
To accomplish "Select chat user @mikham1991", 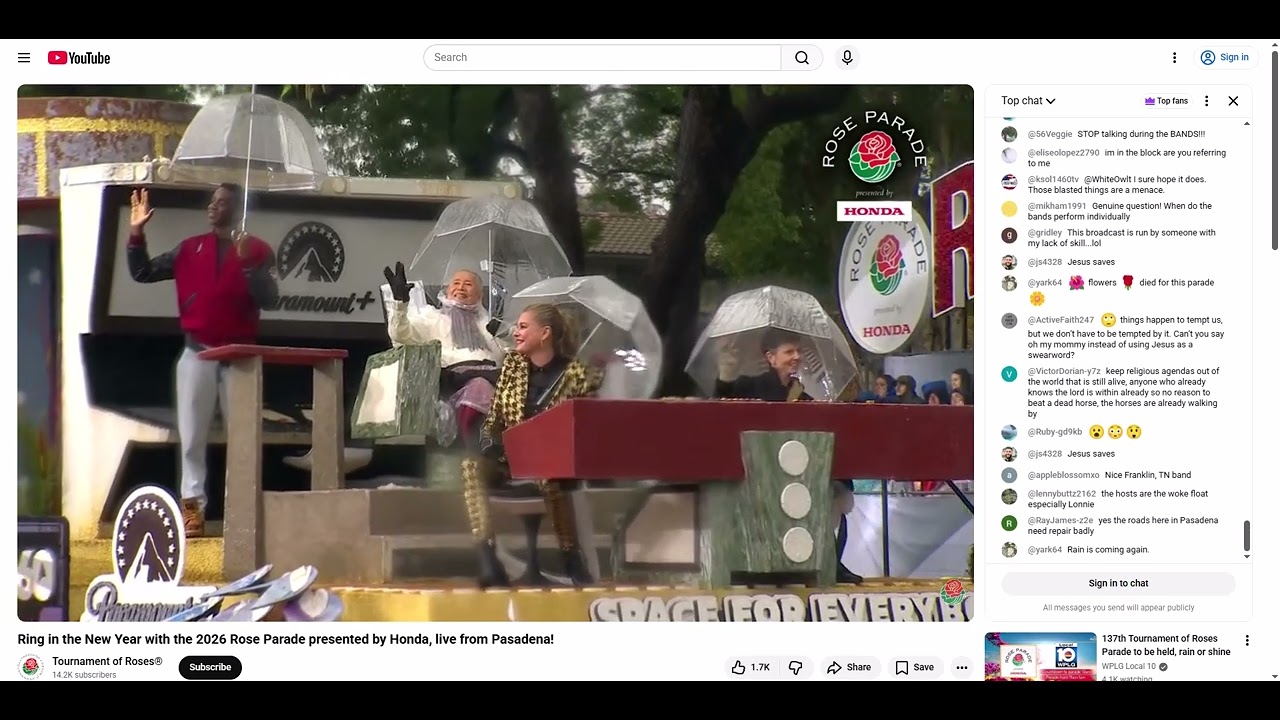I will 1056,206.
